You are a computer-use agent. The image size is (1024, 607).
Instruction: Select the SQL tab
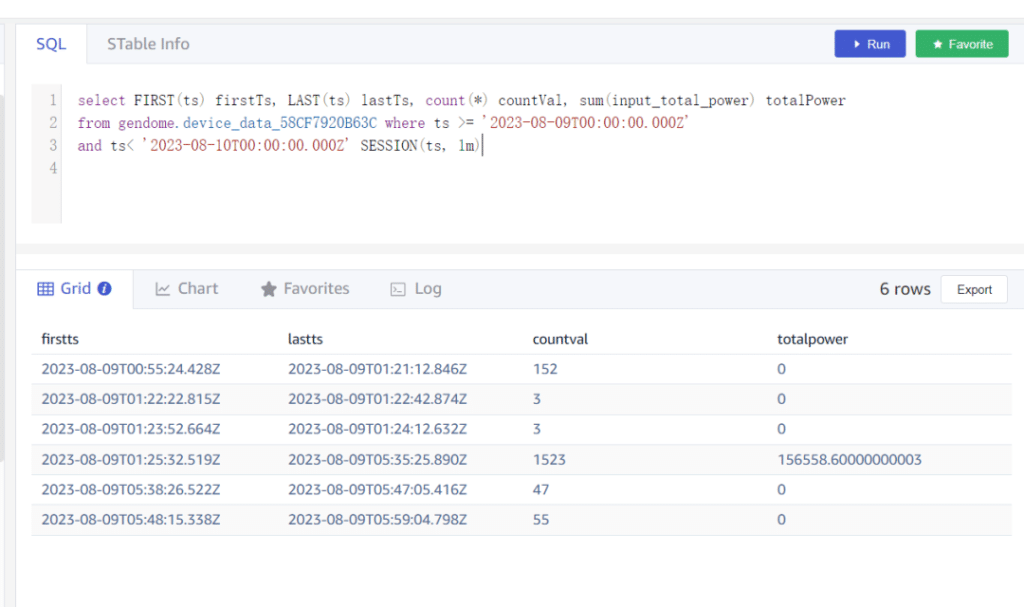[51, 44]
